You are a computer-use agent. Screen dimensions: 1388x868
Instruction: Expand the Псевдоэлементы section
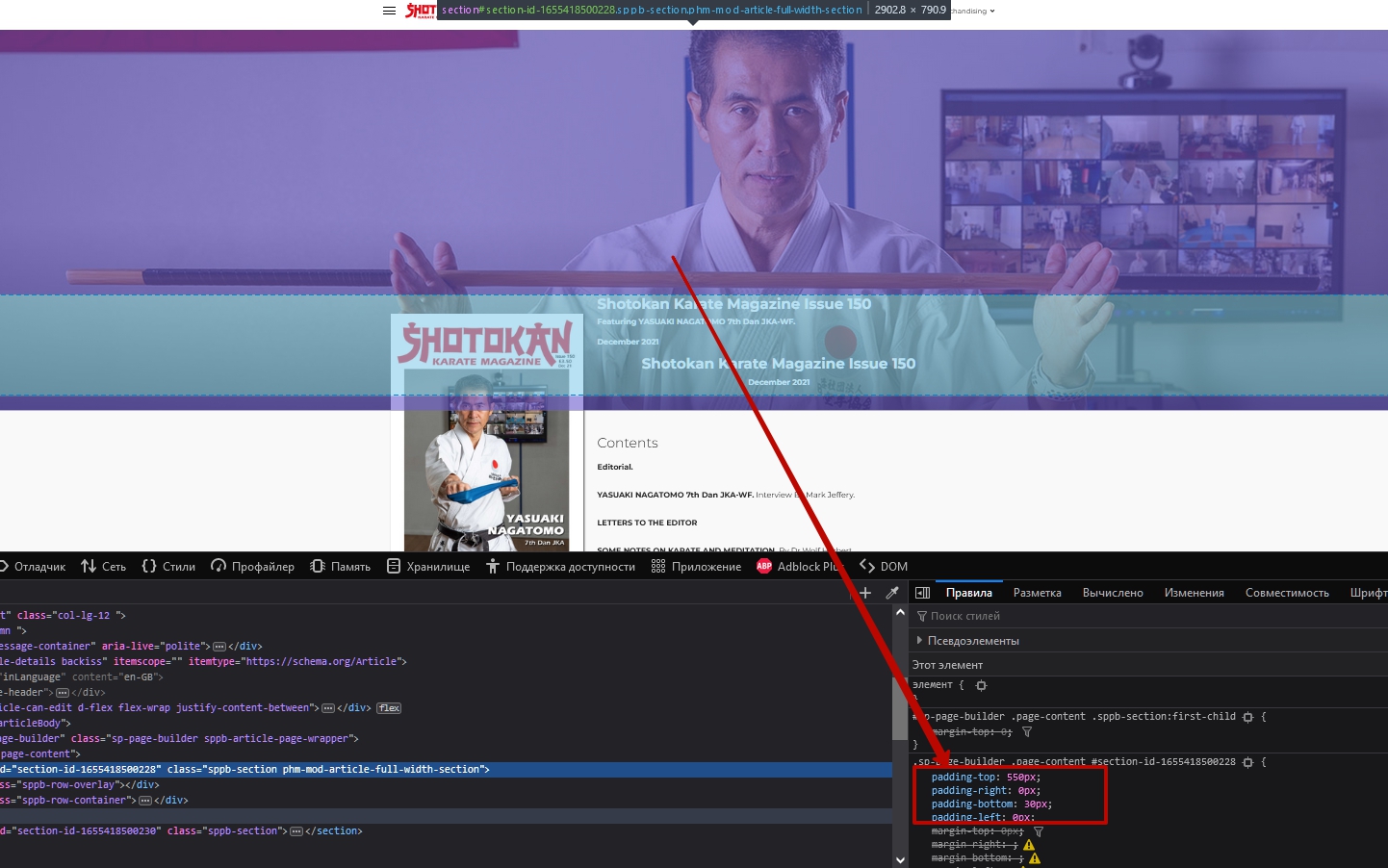click(x=972, y=641)
